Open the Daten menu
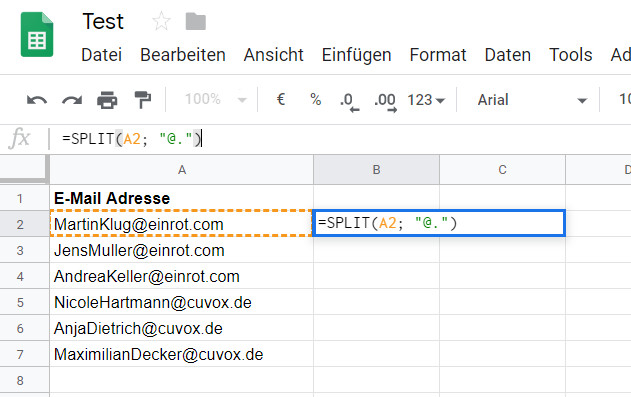This screenshot has width=631, height=397. 507,55
